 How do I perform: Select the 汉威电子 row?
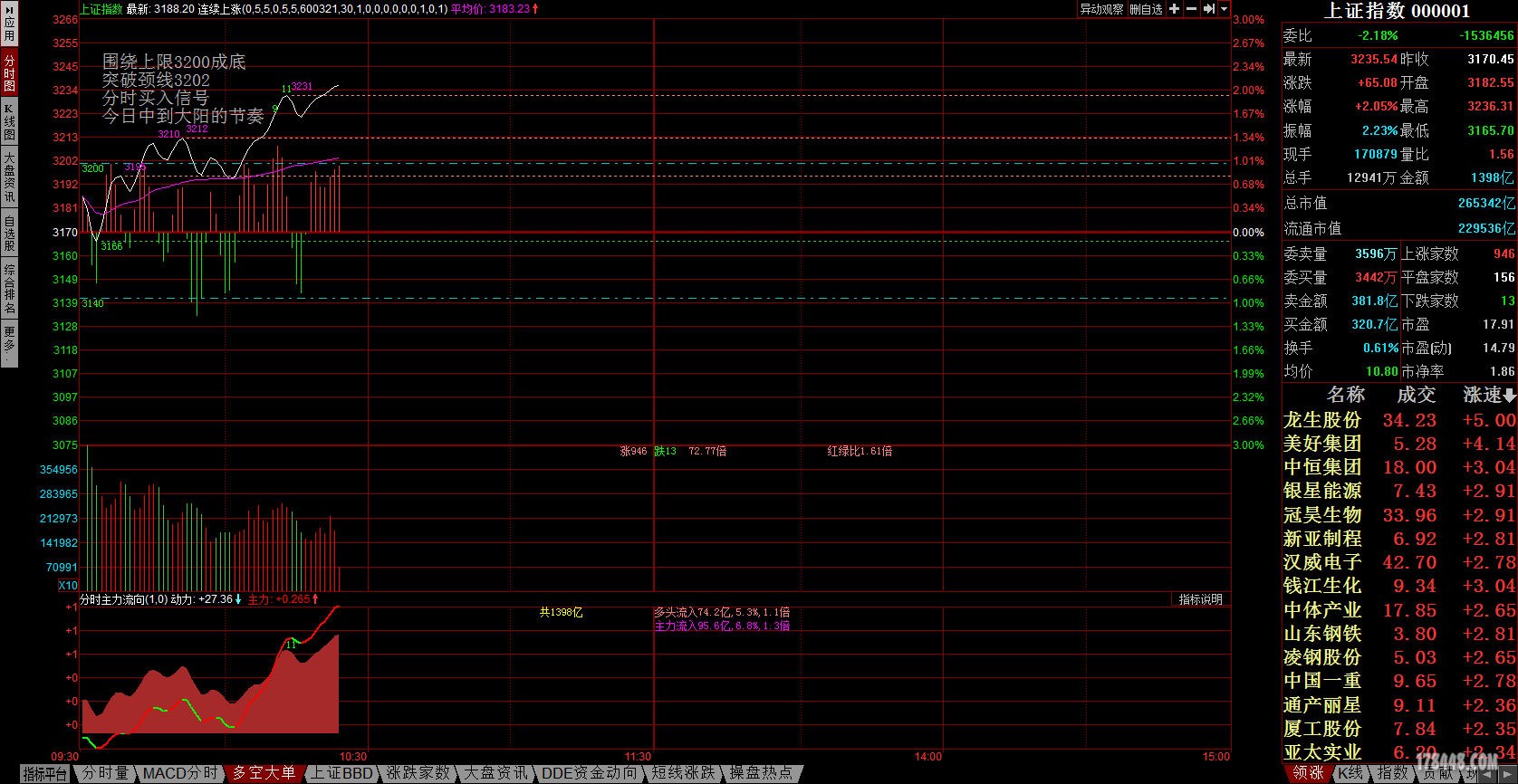[1399, 562]
